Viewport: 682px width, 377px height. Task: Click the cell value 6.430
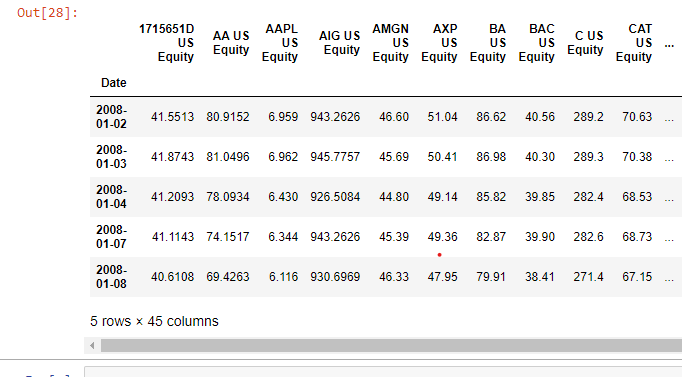pyautogui.click(x=283, y=197)
